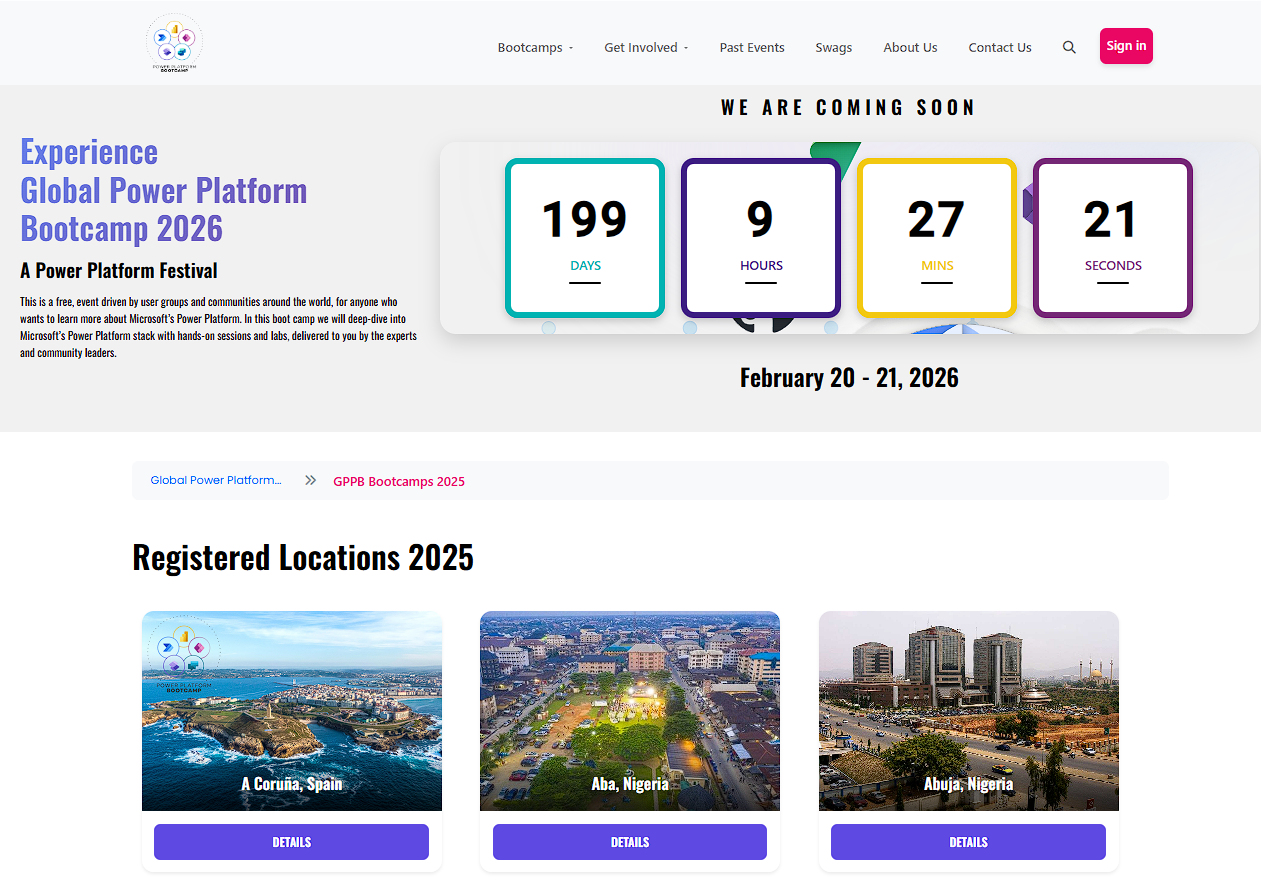Click the Aba, Nigeria location photo
Image resolution: width=1261 pixels, height=887 pixels.
(x=629, y=711)
